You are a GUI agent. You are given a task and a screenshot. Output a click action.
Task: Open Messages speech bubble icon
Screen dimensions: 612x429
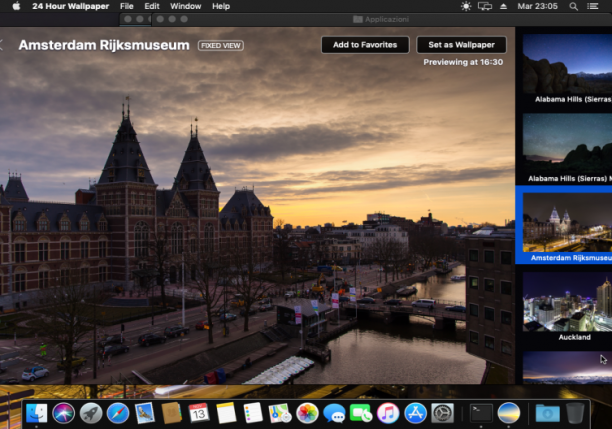coord(334,413)
